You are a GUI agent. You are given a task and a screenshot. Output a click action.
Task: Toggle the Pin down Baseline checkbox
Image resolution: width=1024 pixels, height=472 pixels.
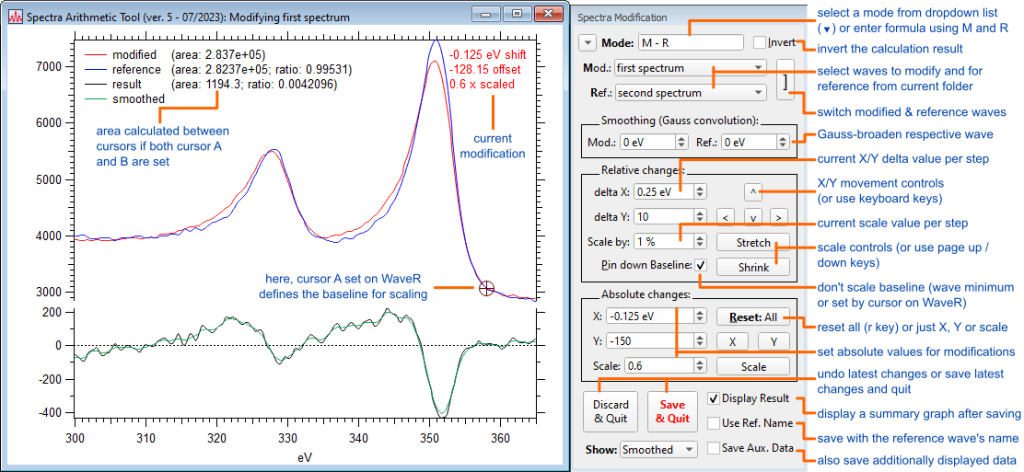tap(701, 265)
